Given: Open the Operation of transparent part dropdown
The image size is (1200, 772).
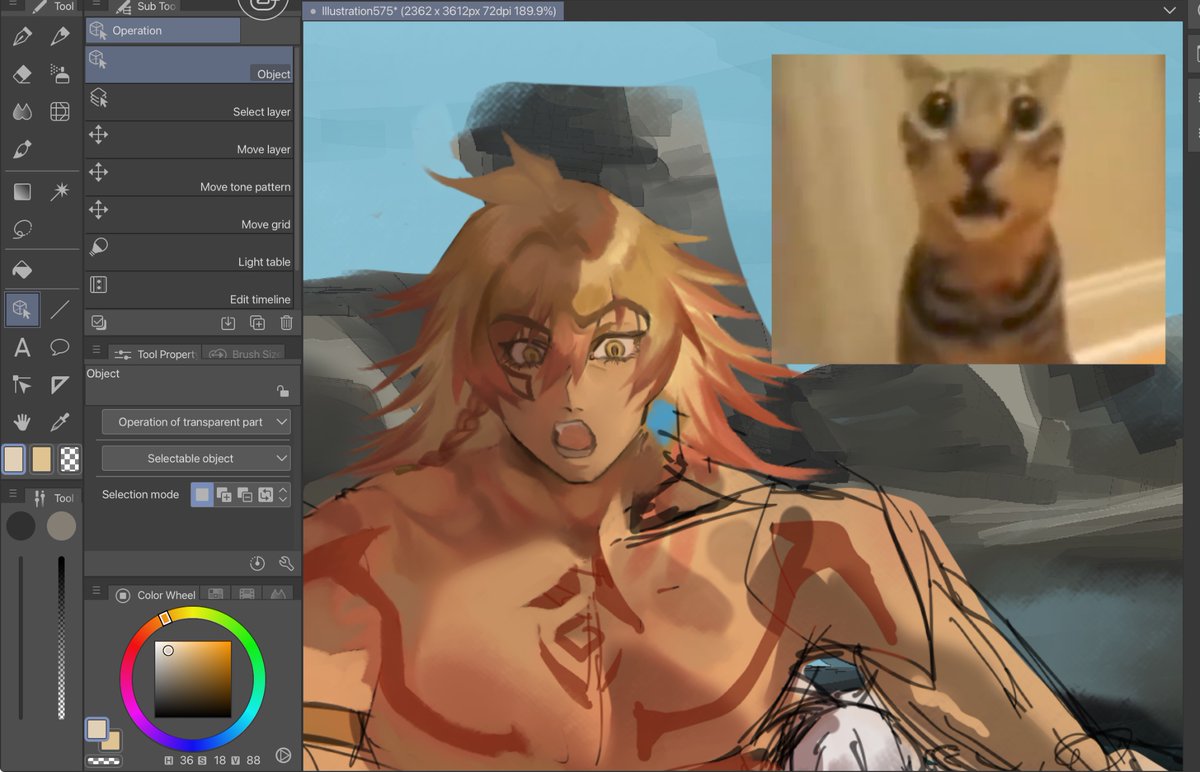Looking at the screenshot, I should click(x=196, y=422).
